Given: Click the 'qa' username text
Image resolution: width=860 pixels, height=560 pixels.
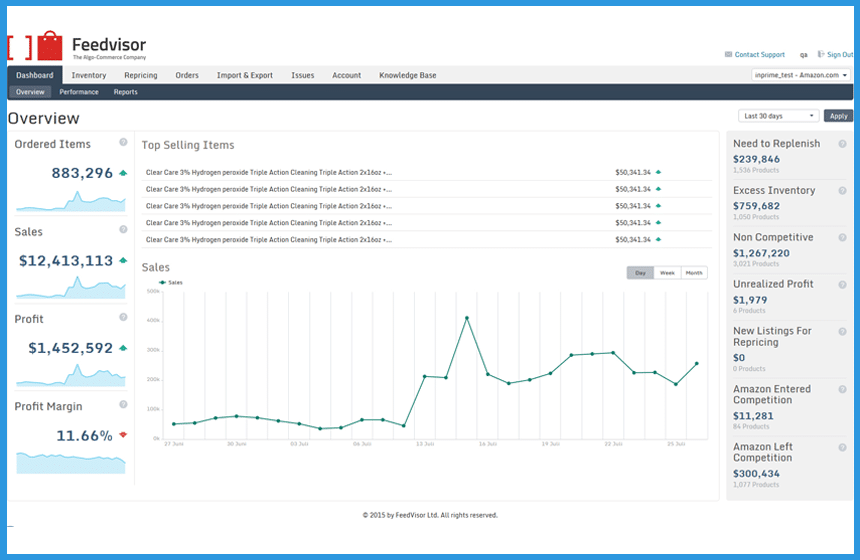Looking at the screenshot, I should tap(804, 55).
